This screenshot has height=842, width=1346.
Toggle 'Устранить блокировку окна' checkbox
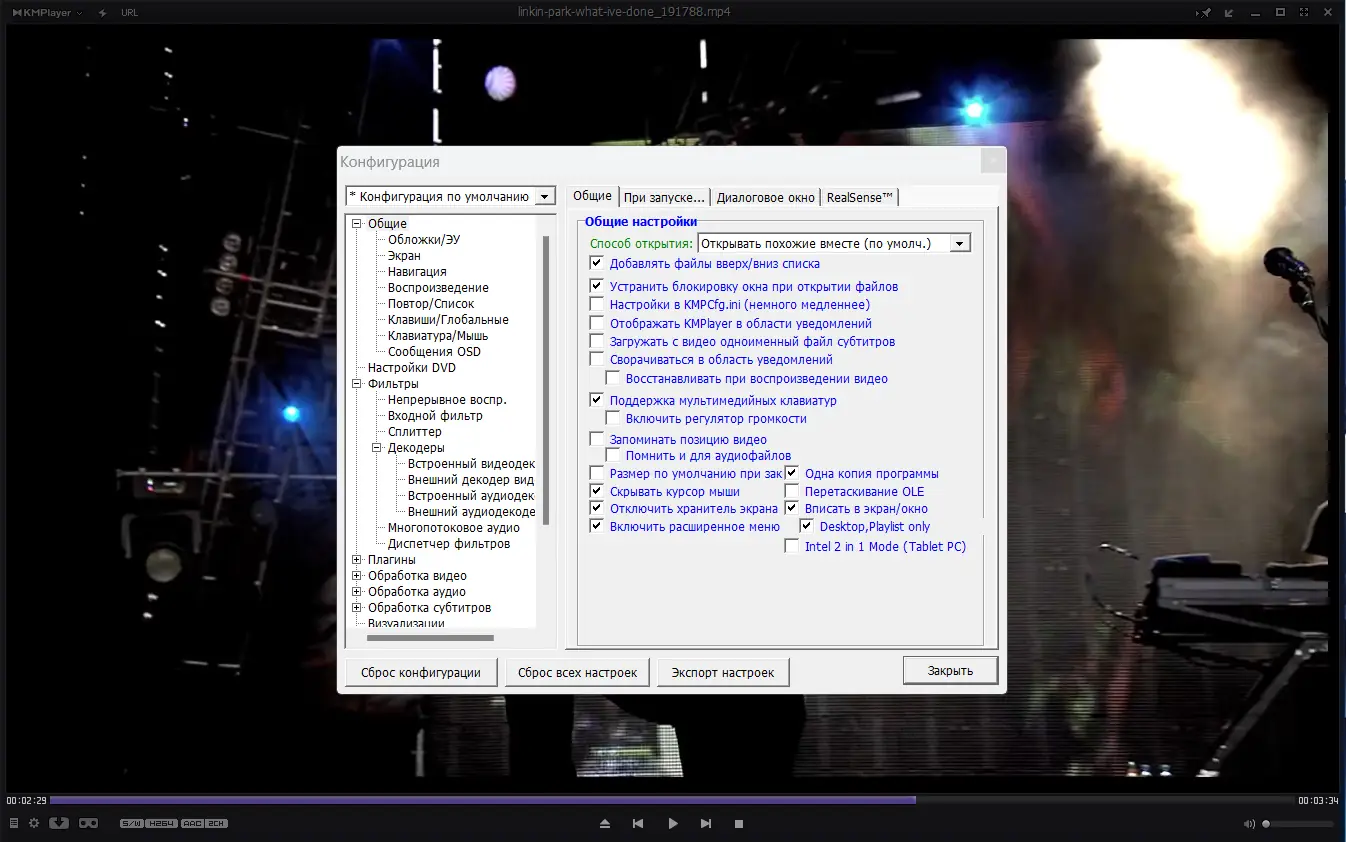597,286
